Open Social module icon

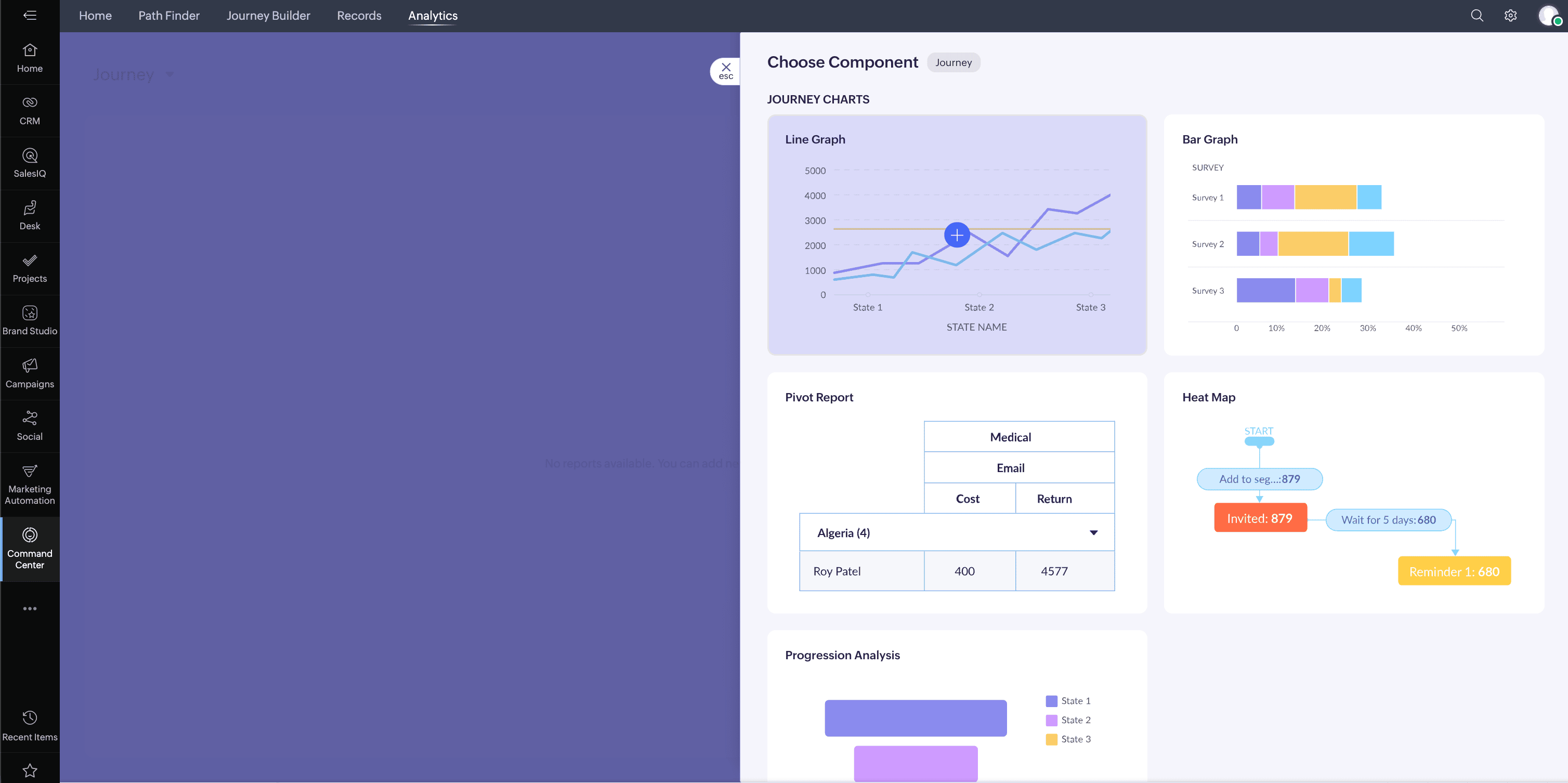[x=29, y=426]
